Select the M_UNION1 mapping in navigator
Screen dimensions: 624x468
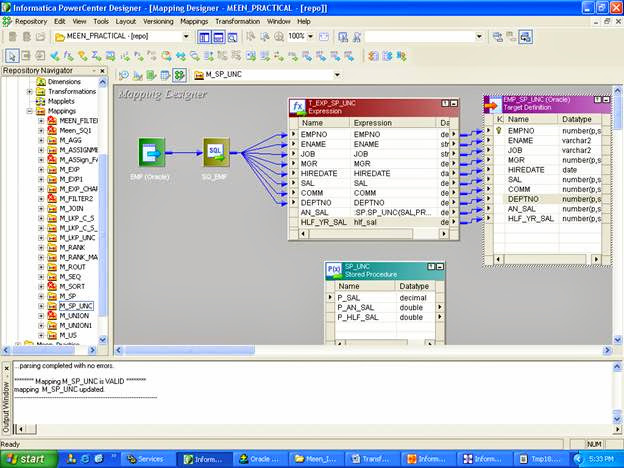tap(76, 326)
